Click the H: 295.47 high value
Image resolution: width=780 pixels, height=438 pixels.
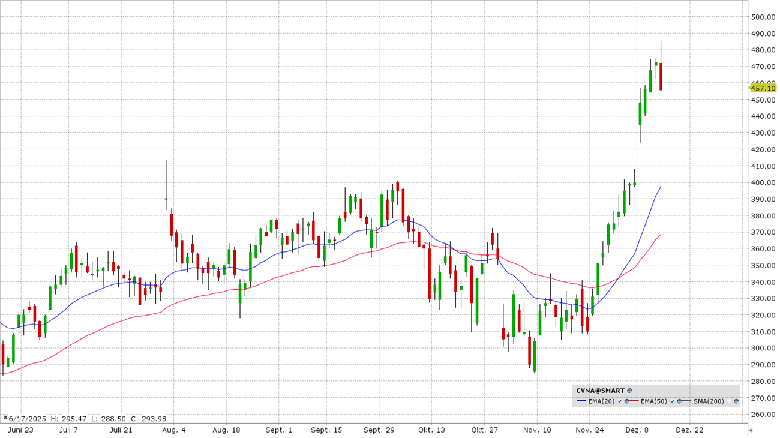pyautogui.click(x=69, y=419)
